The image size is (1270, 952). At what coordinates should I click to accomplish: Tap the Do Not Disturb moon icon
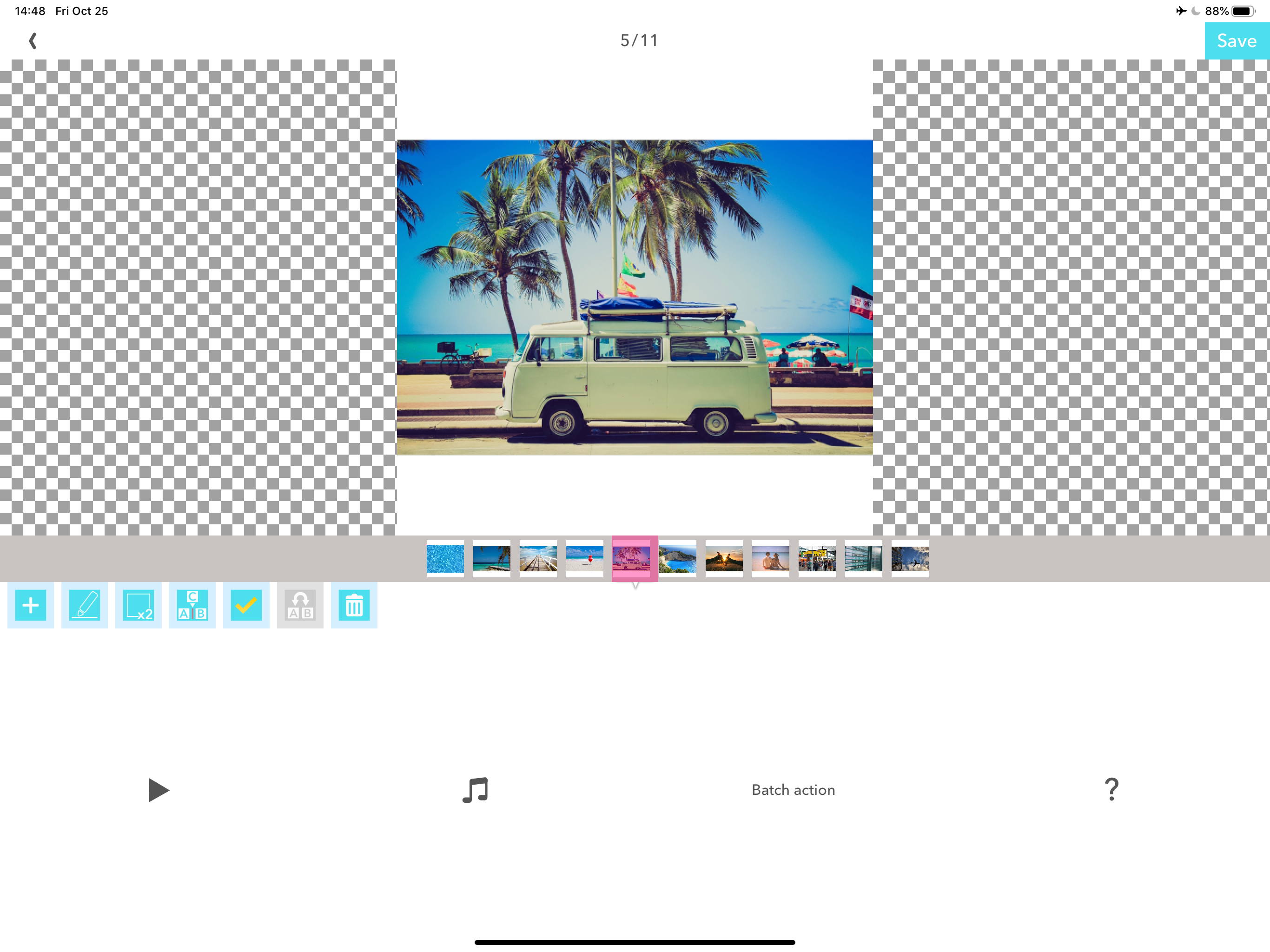point(1196,11)
